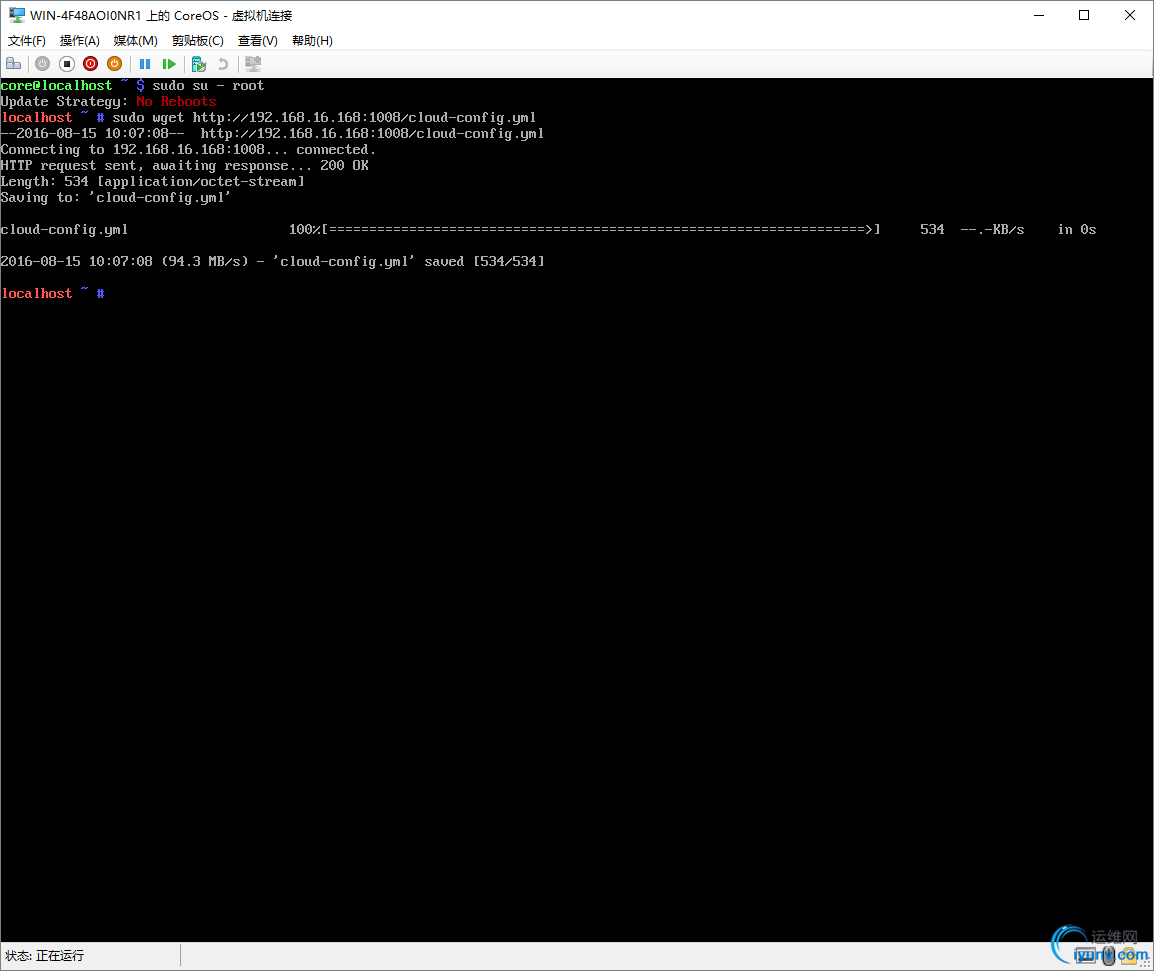
Task: Click the 'Length: 534' line
Action: 152,182
